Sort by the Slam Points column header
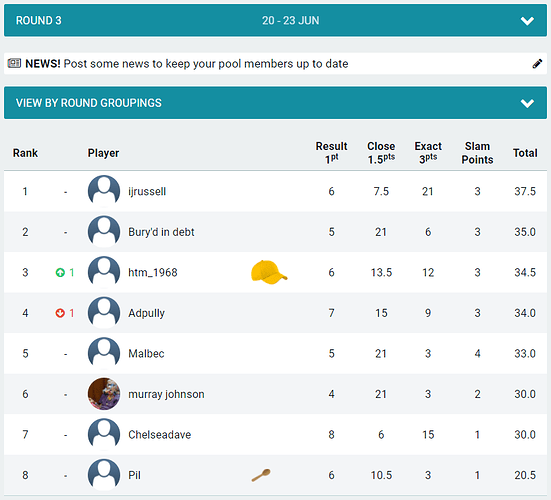Viewport: 551px width, 500px height. (x=477, y=153)
